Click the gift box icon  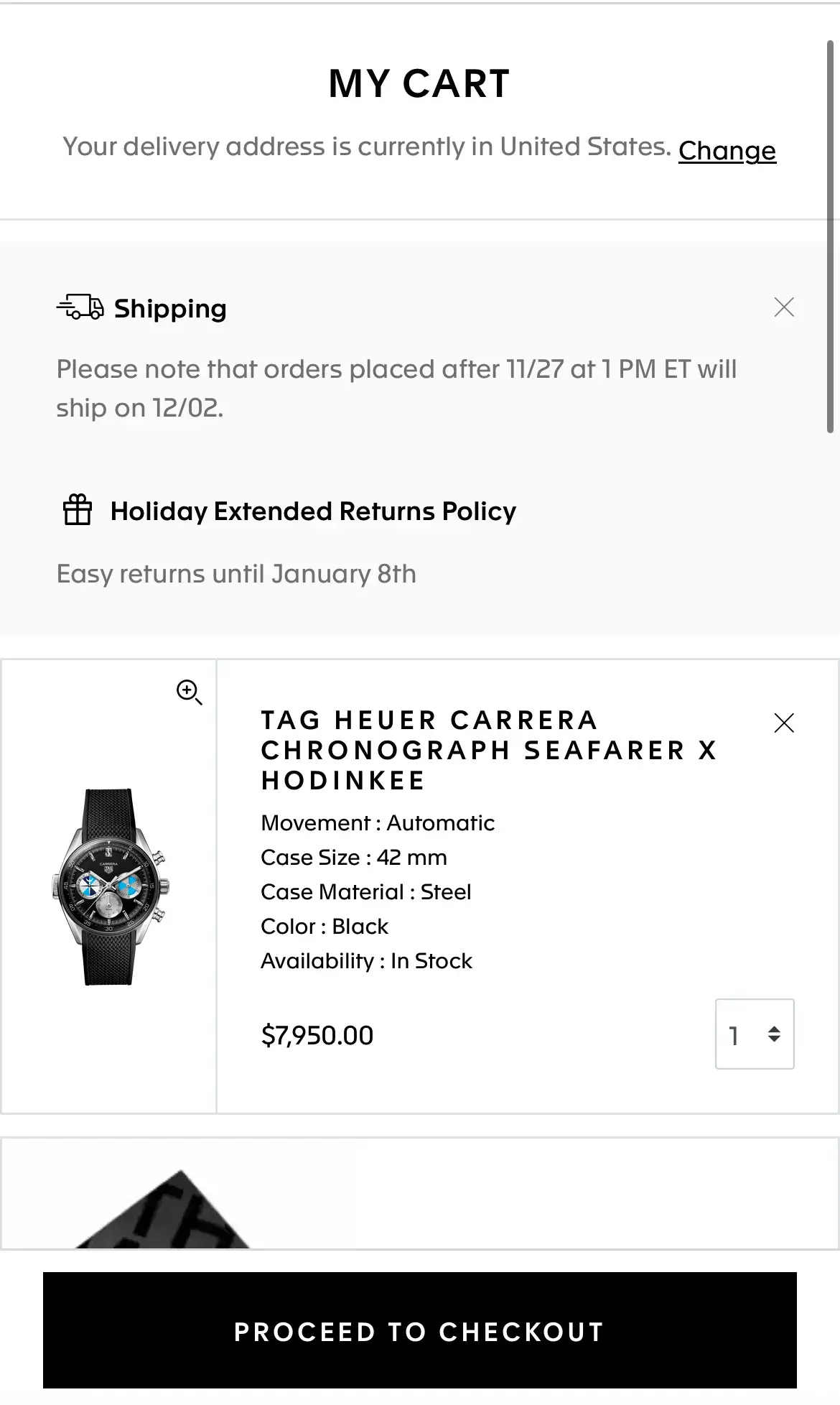78,510
